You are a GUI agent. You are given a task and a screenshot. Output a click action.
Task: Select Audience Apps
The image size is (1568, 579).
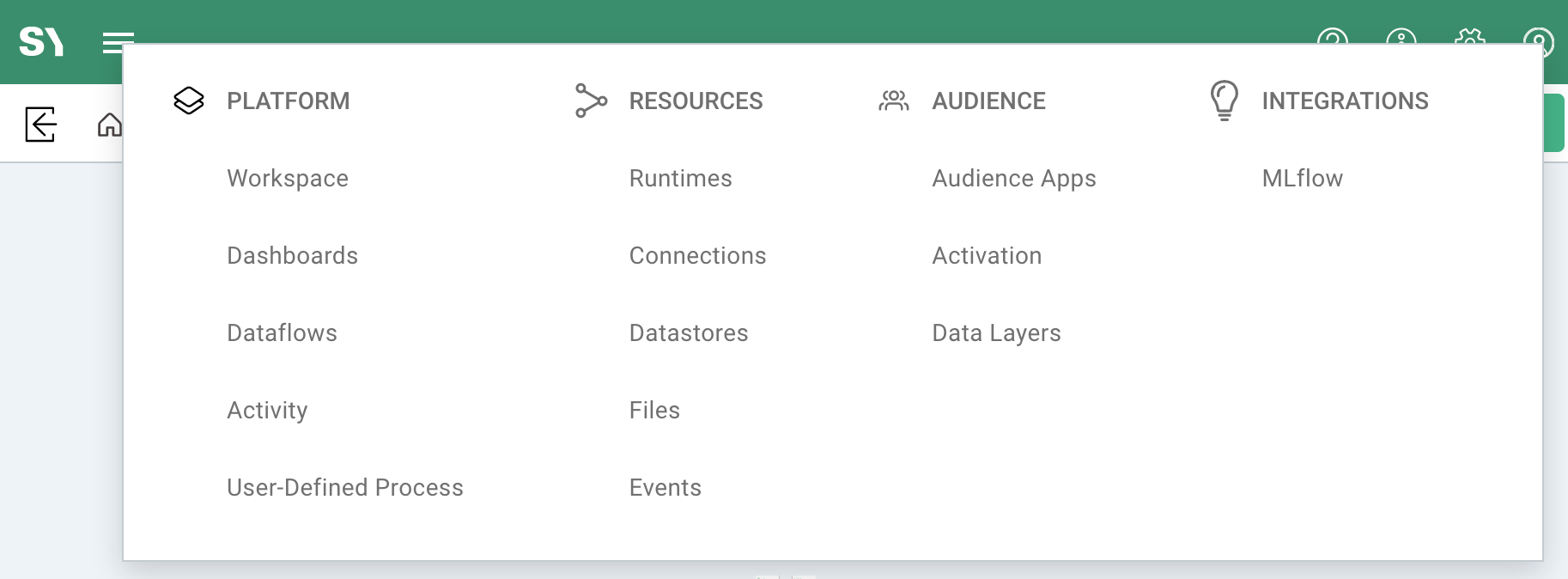[1013, 178]
